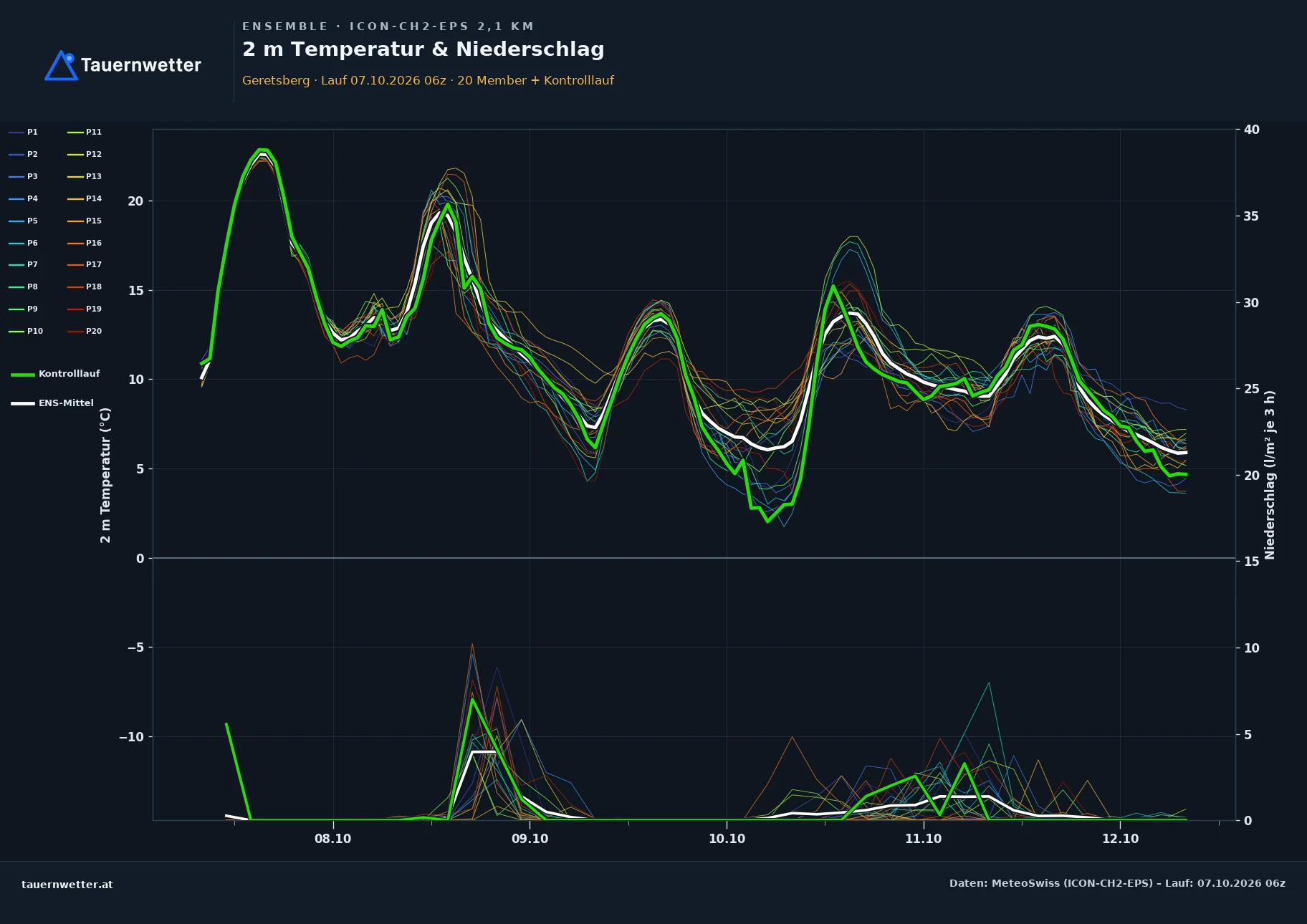Click the MeteoSwiss data source footer text
This screenshot has width=1307, height=924.
click(x=1117, y=883)
